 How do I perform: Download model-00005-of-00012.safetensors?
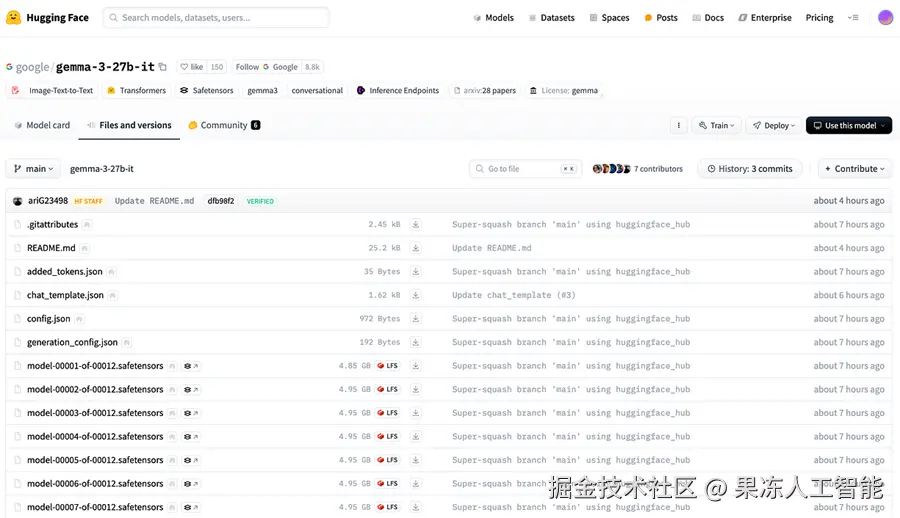coord(416,460)
